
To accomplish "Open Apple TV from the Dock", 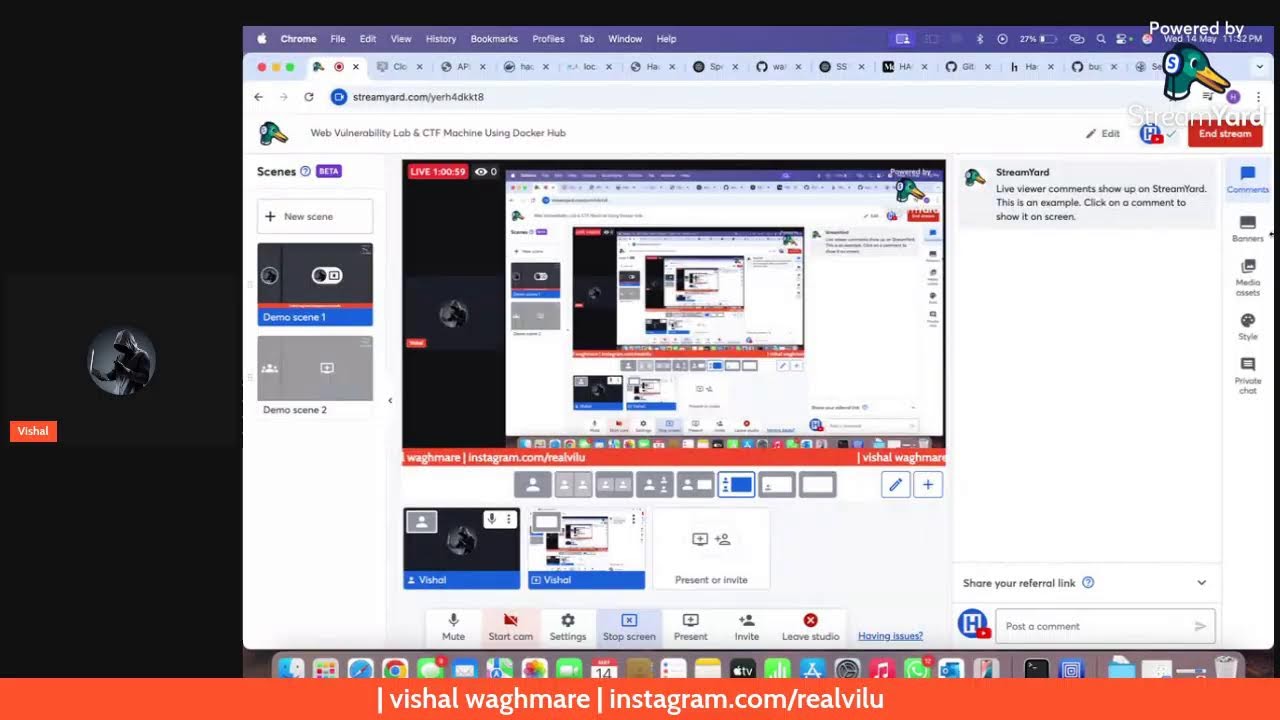I will coord(742,668).
